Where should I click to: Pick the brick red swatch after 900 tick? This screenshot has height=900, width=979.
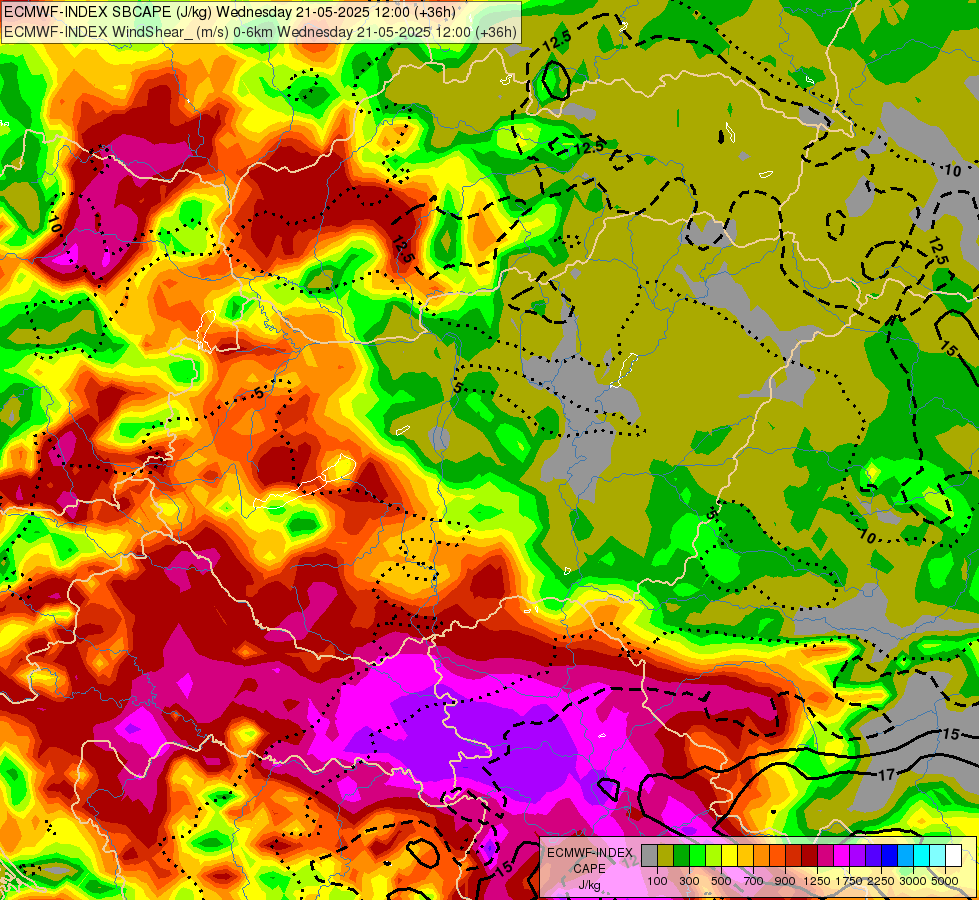point(794,856)
